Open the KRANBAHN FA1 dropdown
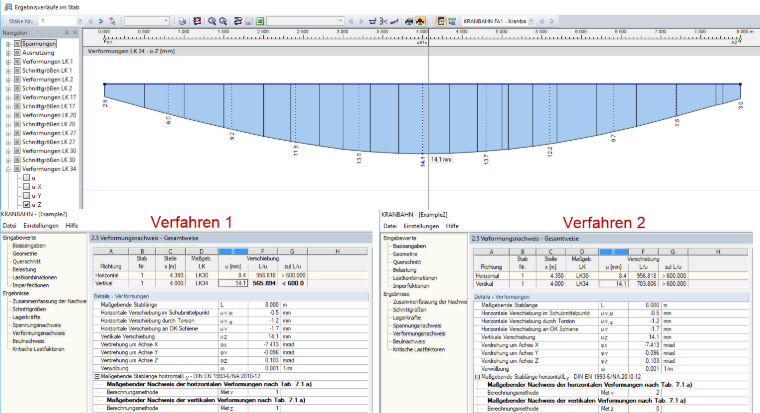 point(531,21)
